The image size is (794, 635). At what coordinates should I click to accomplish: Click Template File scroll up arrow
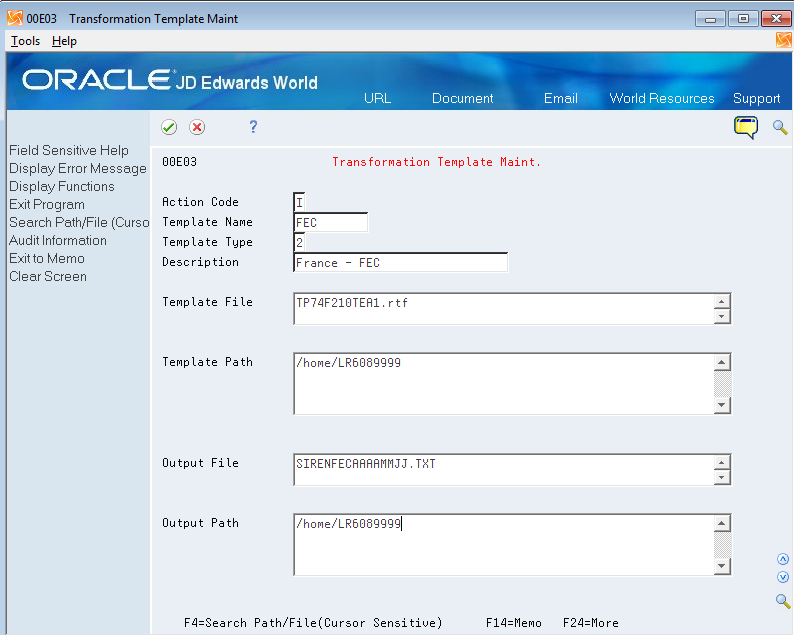pyautogui.click(x=722, y=301)
